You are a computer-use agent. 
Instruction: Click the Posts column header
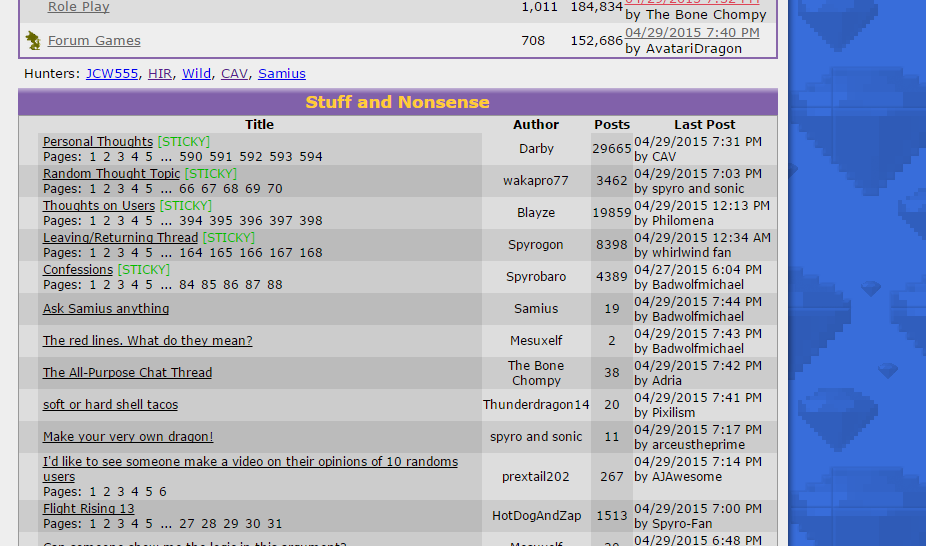(x=612, y=125)
